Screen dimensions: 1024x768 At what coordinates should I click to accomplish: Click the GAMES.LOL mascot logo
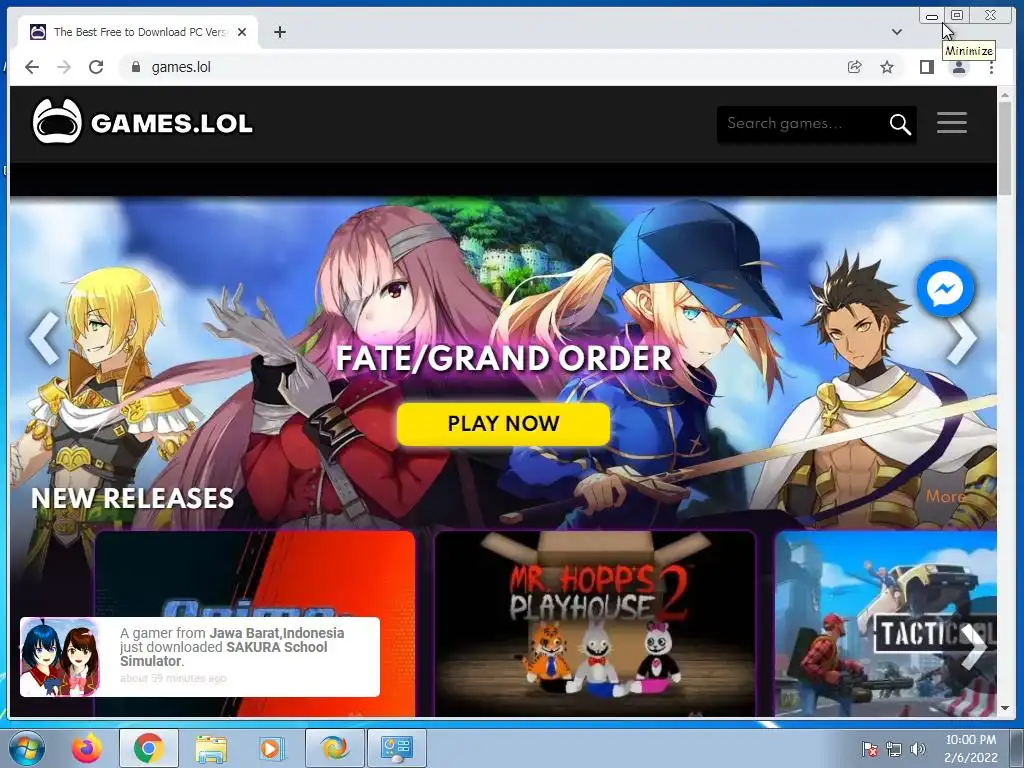[57, 121]
